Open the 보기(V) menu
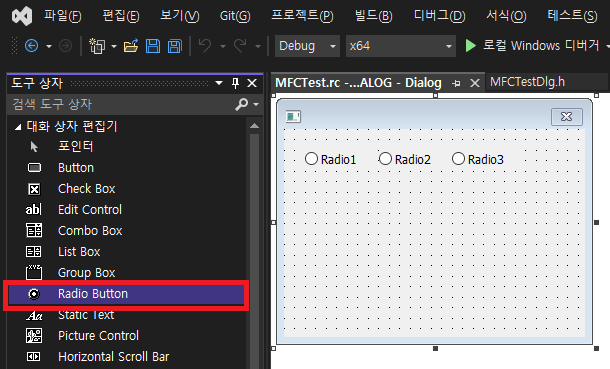The image size is (610, 369). [180, 16]
